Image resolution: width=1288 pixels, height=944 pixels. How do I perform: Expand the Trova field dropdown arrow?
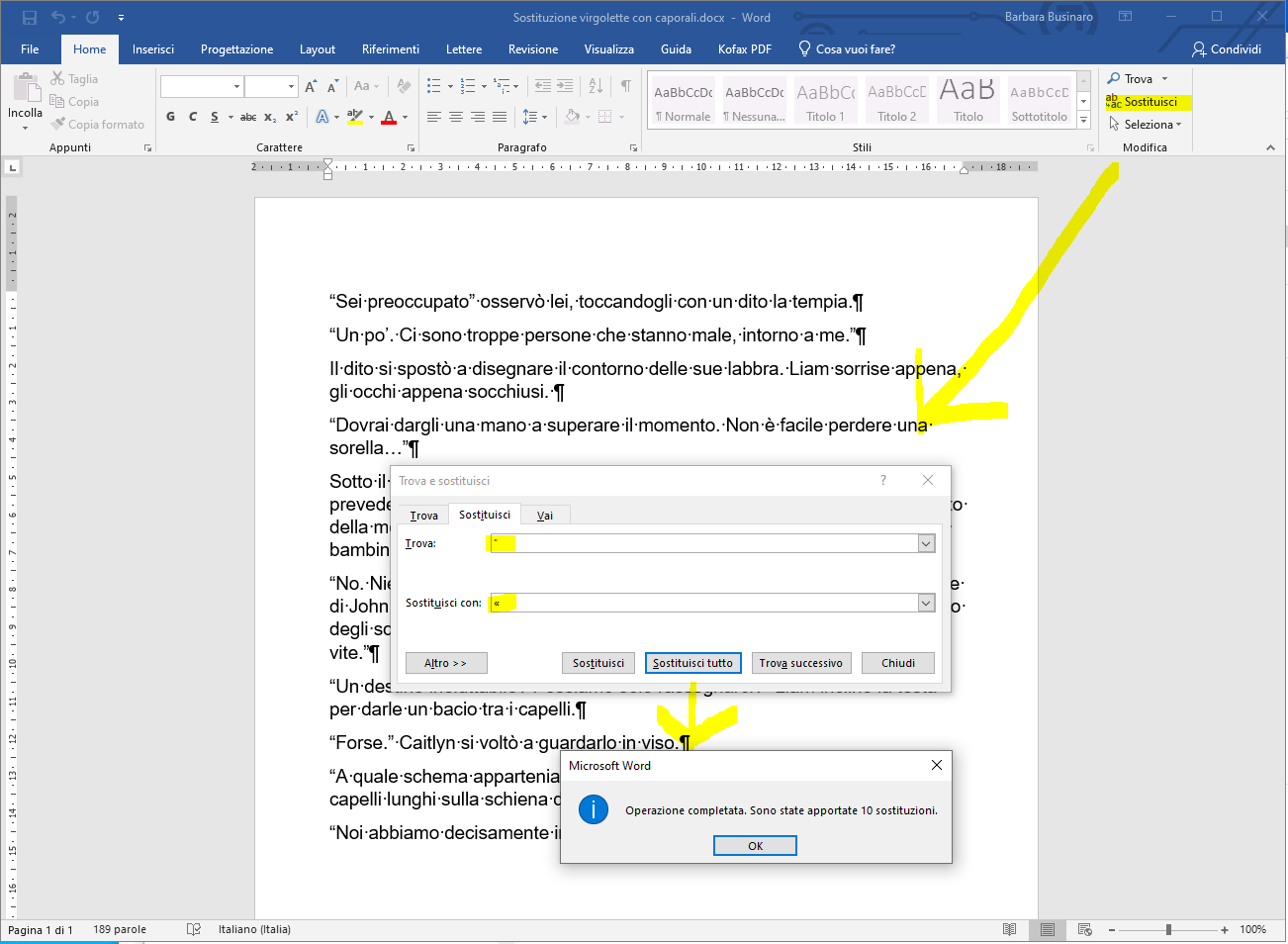[x=926, y=543]
